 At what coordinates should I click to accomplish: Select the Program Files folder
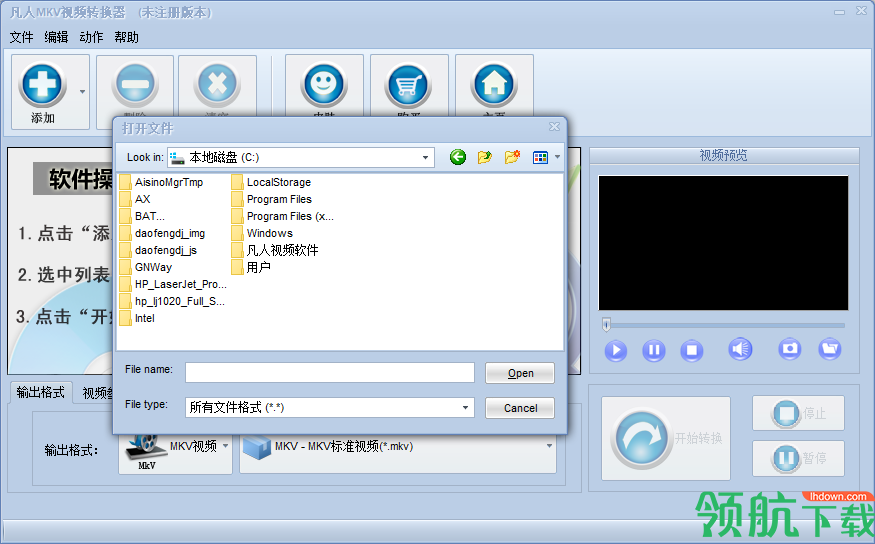tap(272, 199)
